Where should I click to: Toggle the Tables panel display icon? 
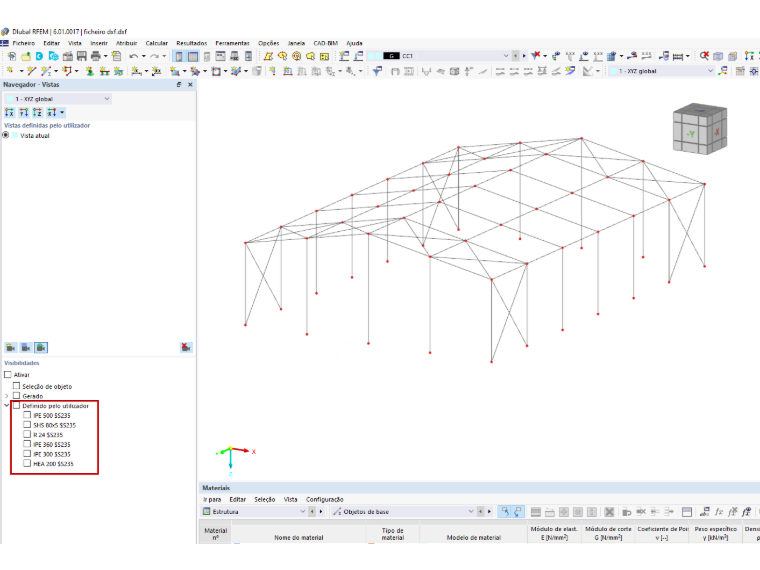coord(193,56)
